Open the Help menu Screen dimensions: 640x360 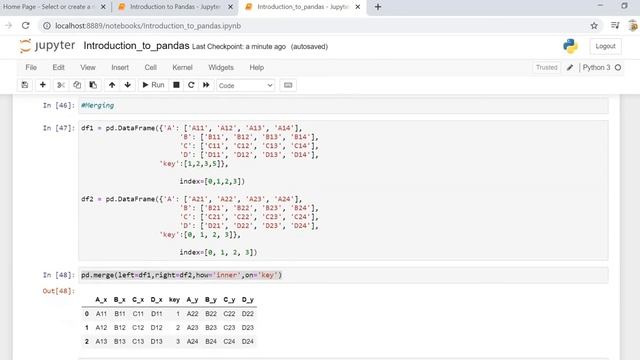coord(257,67)
